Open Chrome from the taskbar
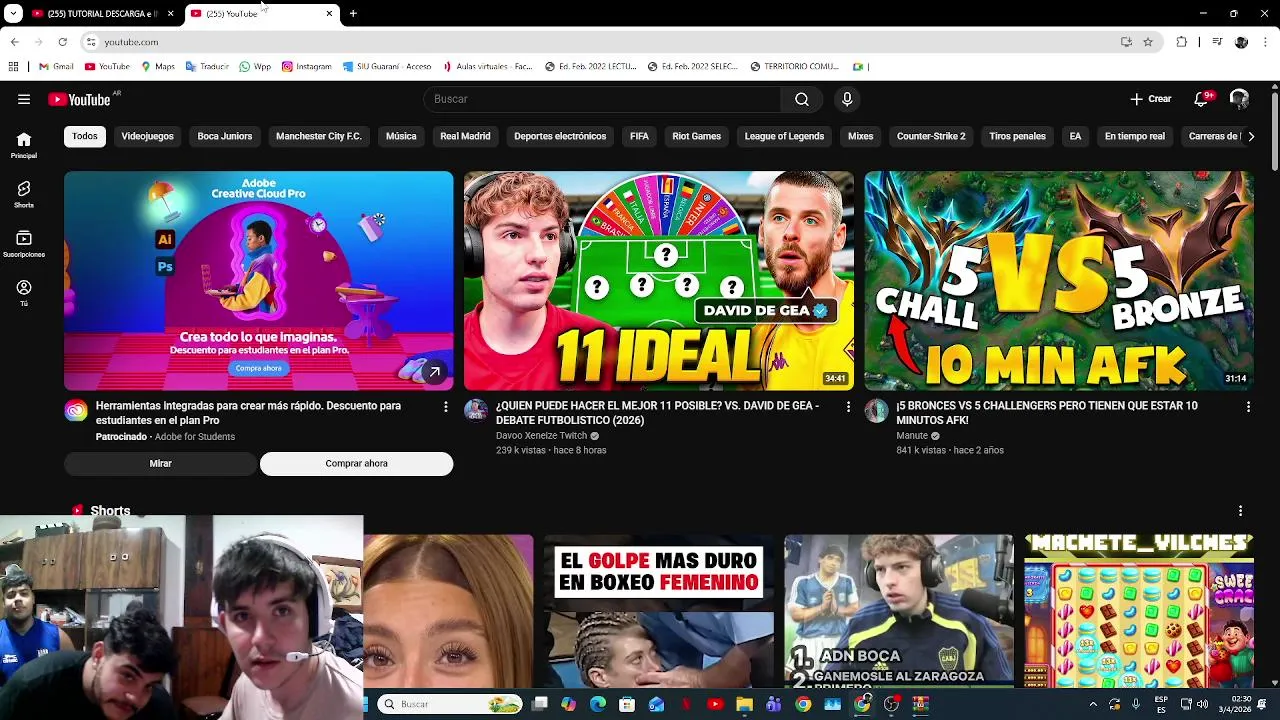This screenshot has height=720, width=1280. [803, 704]
